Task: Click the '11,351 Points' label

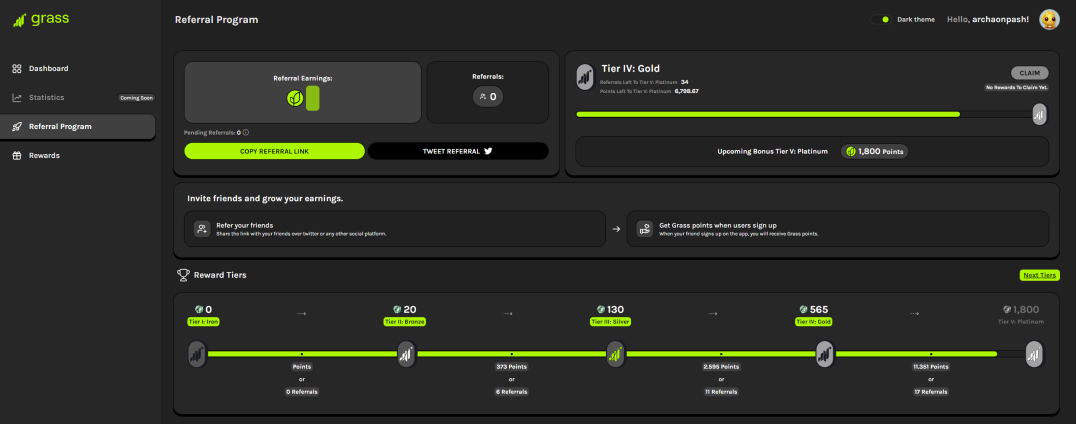Action: [x=931, y=367]
